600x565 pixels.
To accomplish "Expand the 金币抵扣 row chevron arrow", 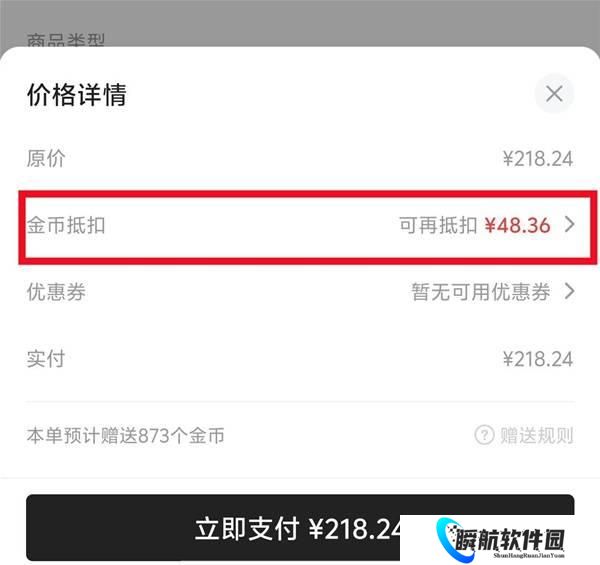I will [570, 224].
